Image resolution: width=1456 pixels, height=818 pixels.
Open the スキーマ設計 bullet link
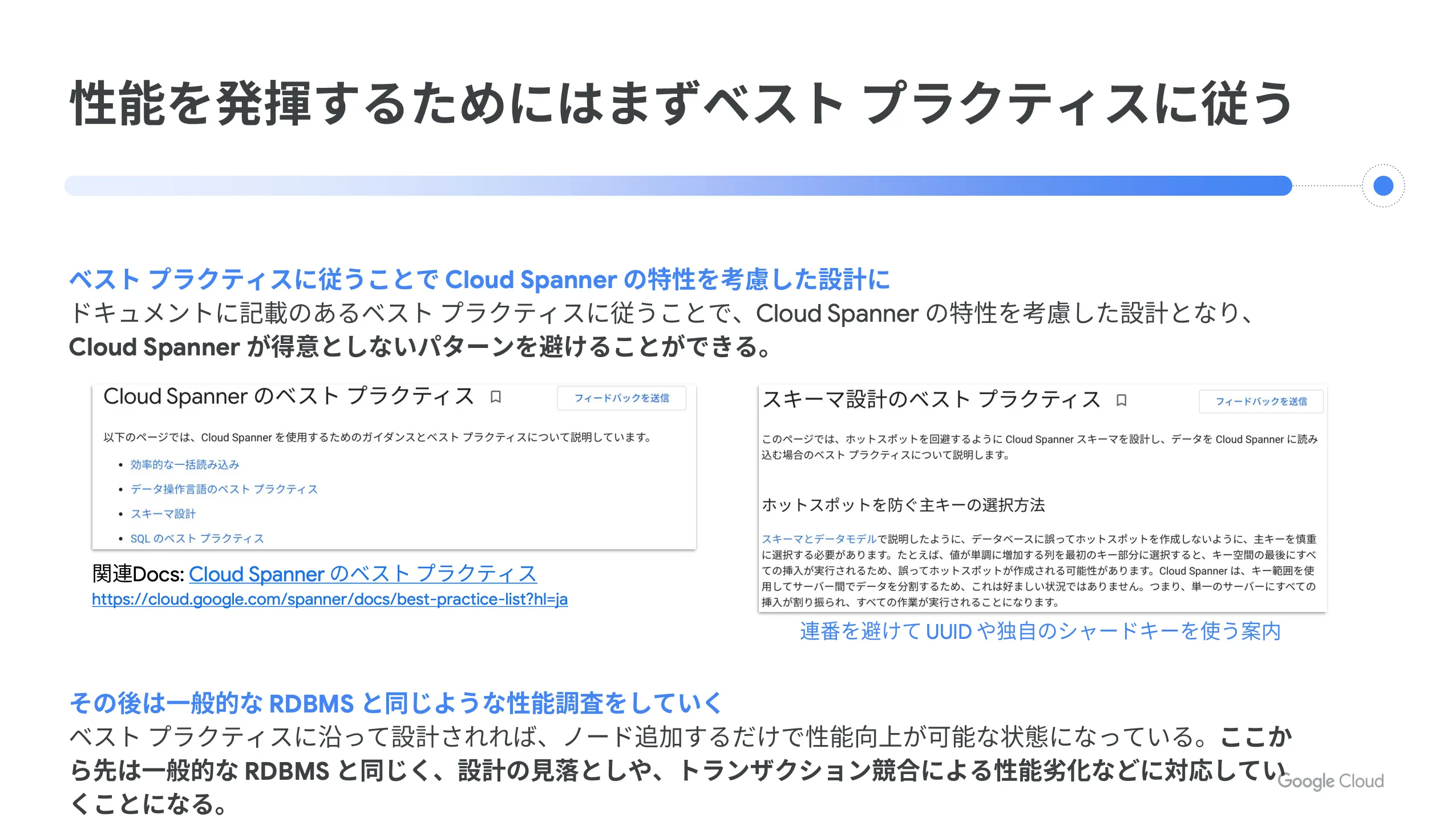[163, 513]
